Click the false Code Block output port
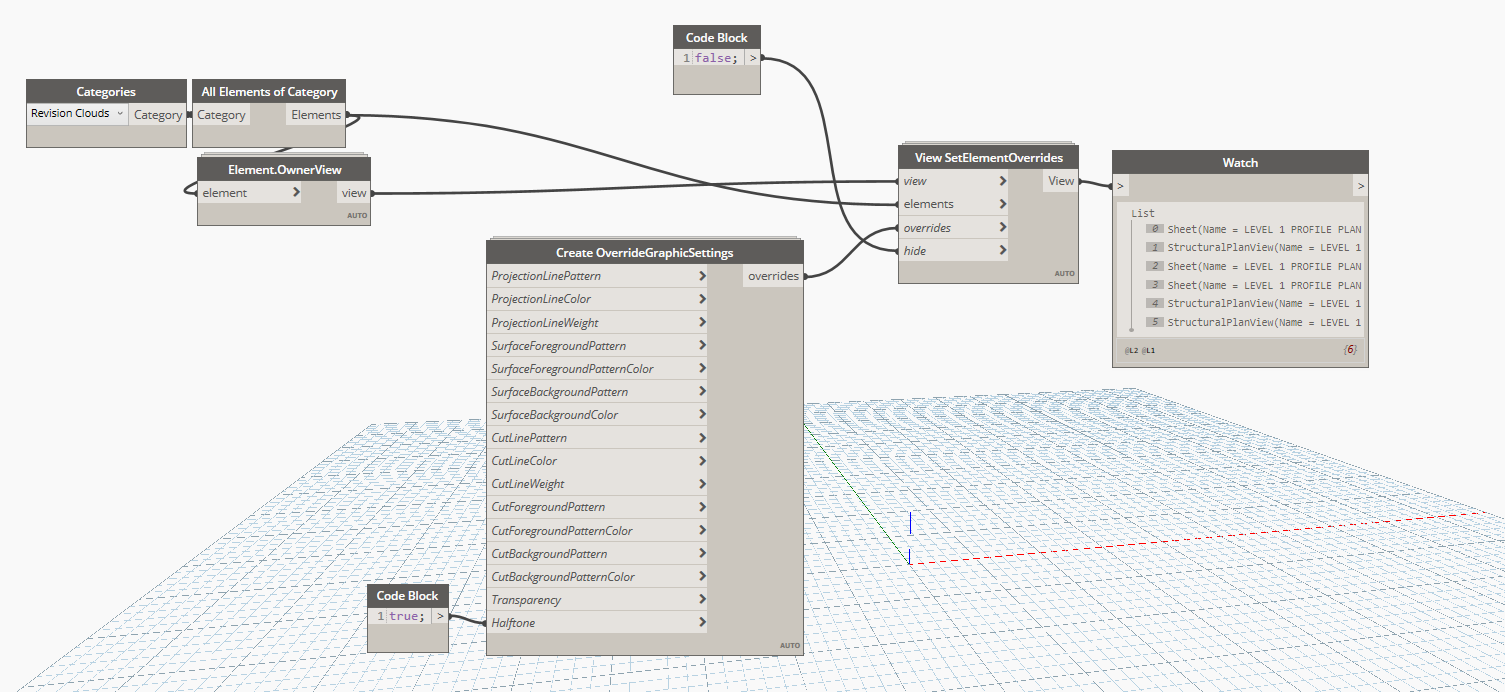 click(753, 58)
